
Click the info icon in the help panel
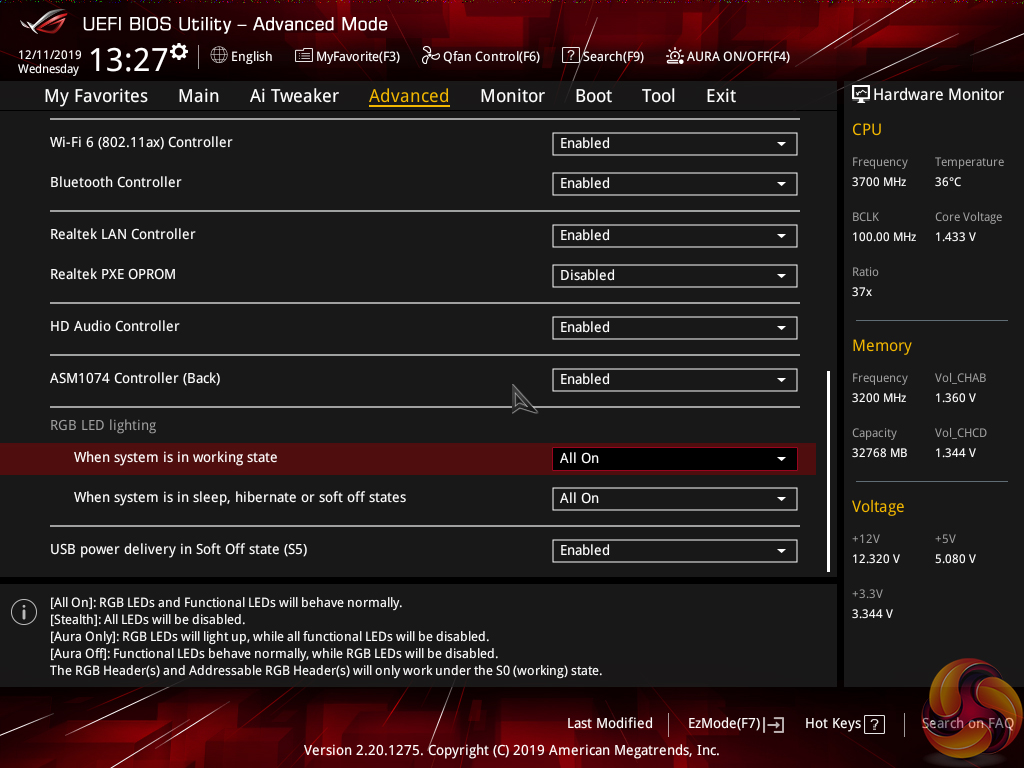23,612
